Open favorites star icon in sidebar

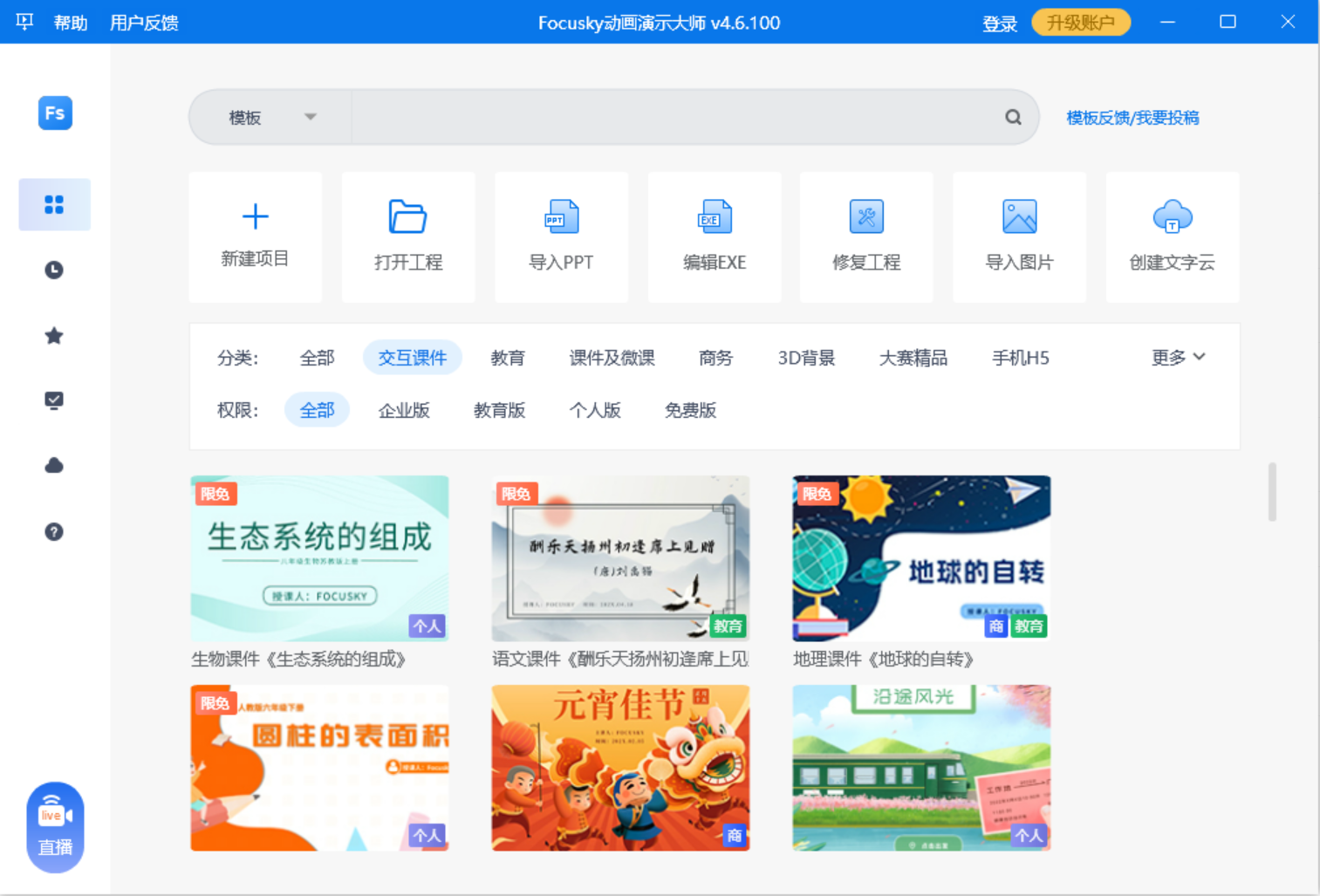54,335
